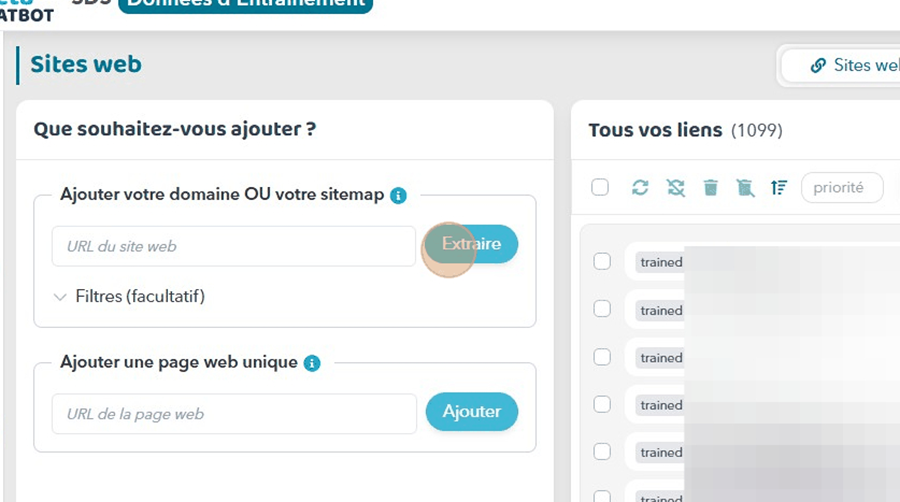Click the crossed-out sync icon
900x502 pixels.
pyautogui.click(x=676, y=187)
